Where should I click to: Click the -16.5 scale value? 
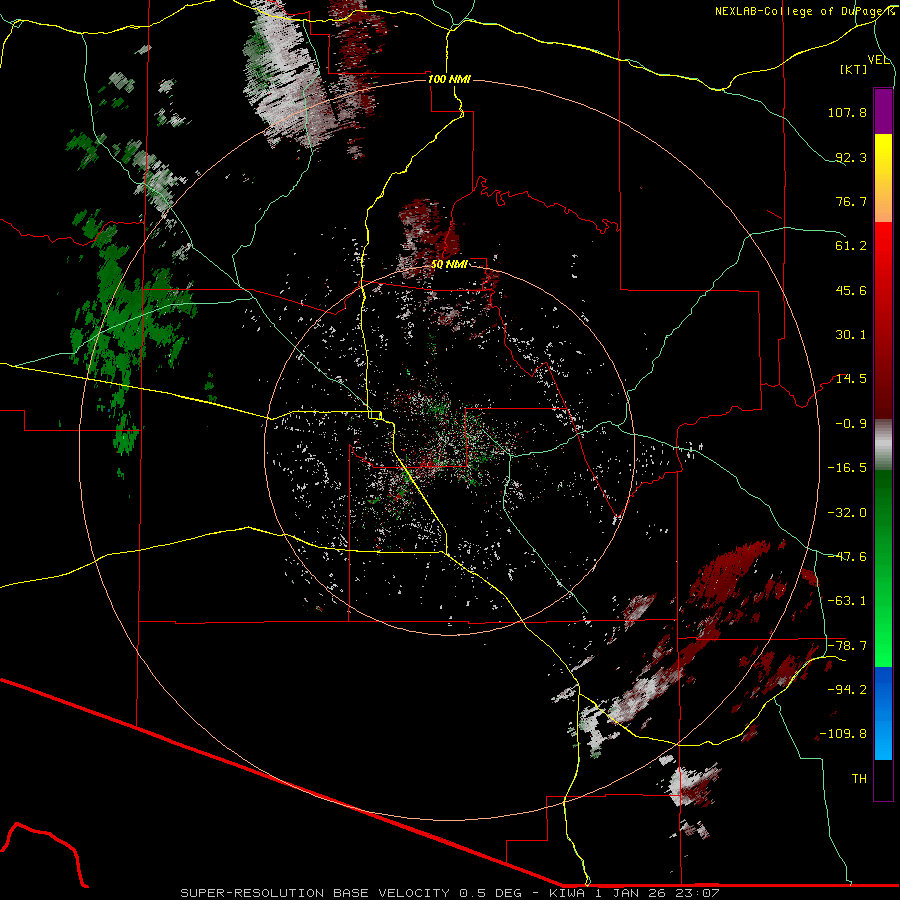coord(847,468)
